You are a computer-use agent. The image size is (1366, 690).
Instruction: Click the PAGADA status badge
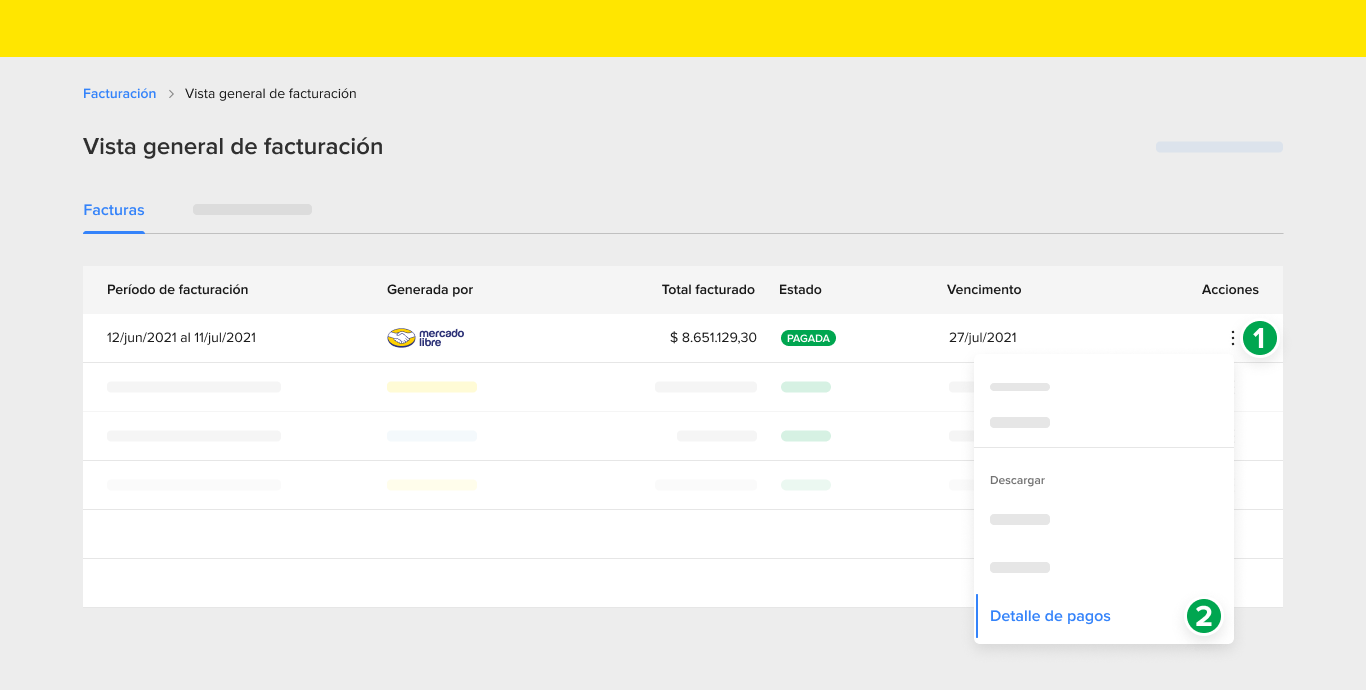coord(808,338)
